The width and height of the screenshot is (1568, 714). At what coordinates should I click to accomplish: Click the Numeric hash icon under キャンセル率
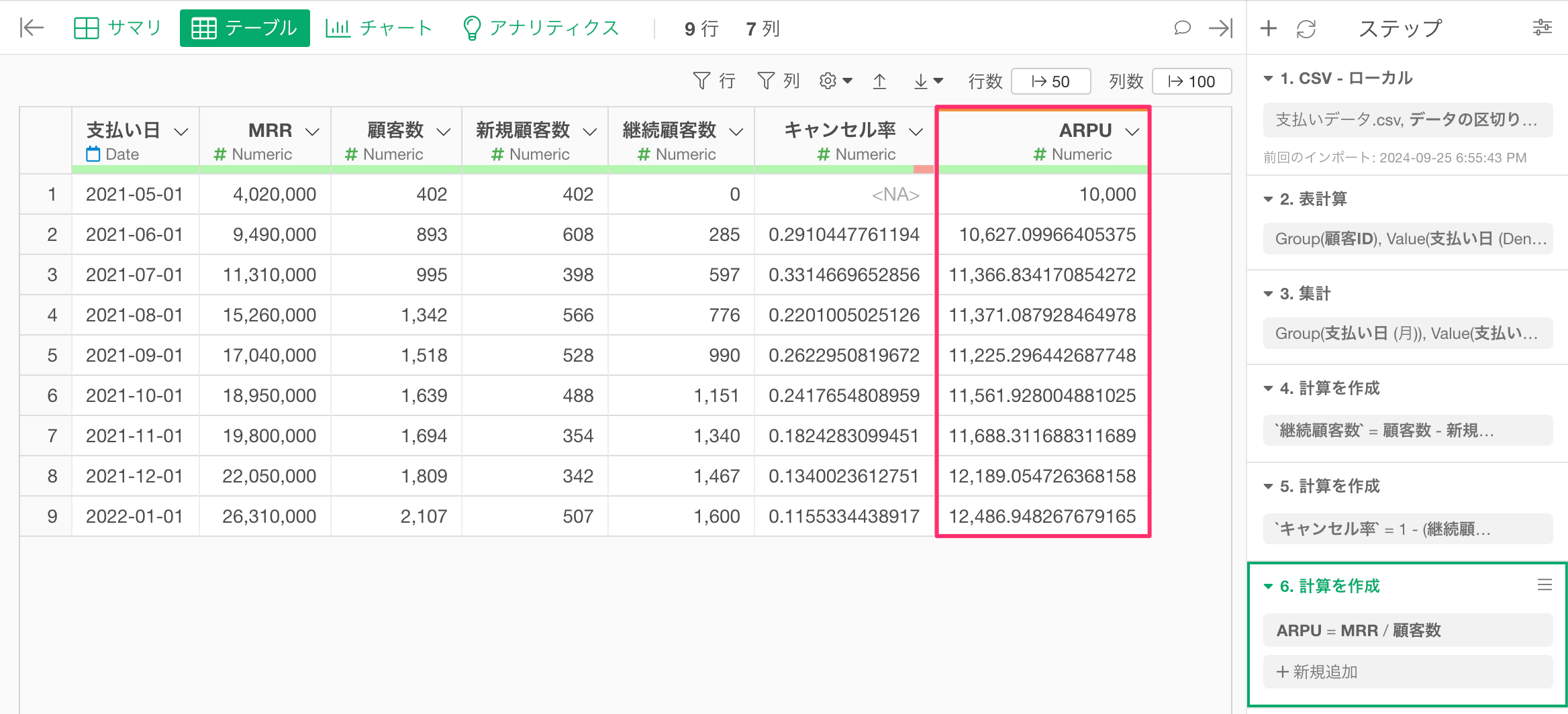pyautogui.click(x=824, y=154)
